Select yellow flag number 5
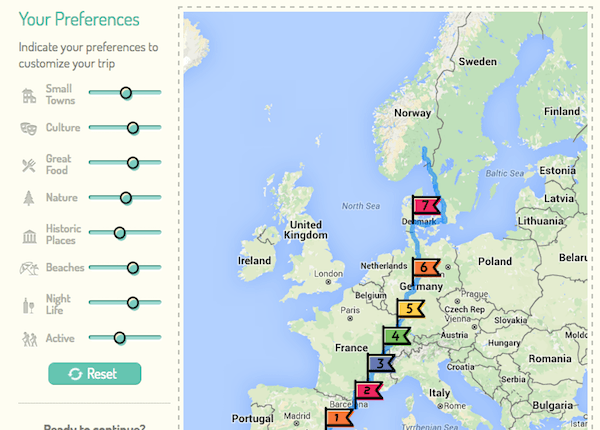This screenshot has height=430, width=600. click(410, 308)
